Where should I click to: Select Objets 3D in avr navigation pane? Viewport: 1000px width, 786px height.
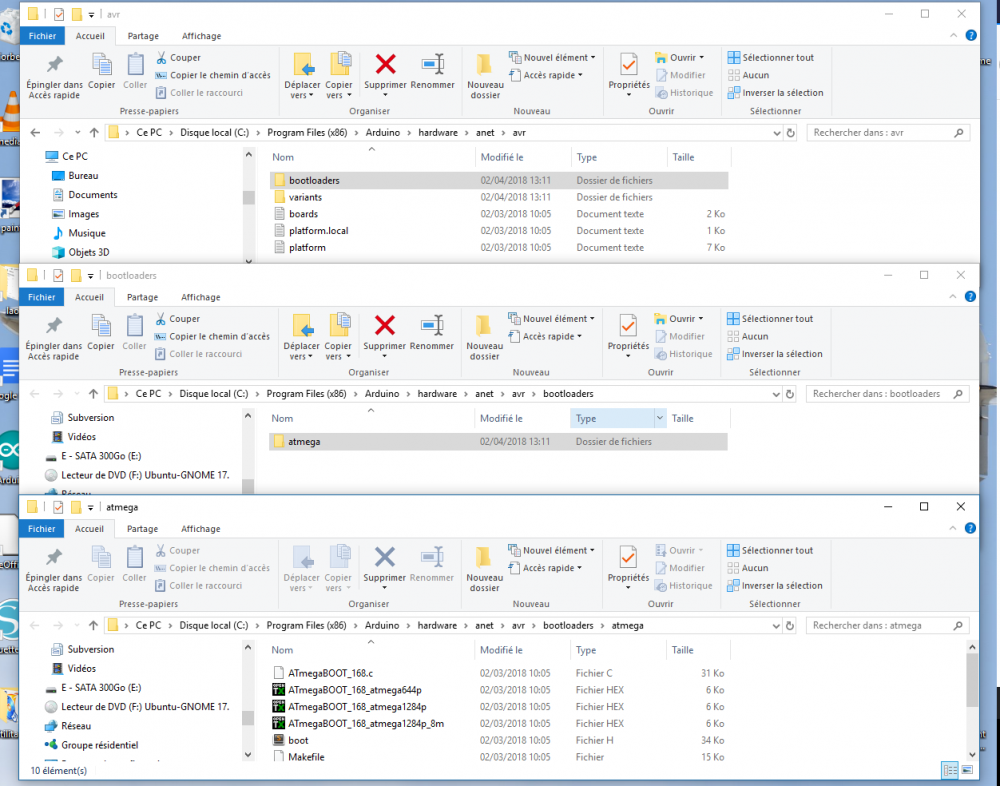81,252
